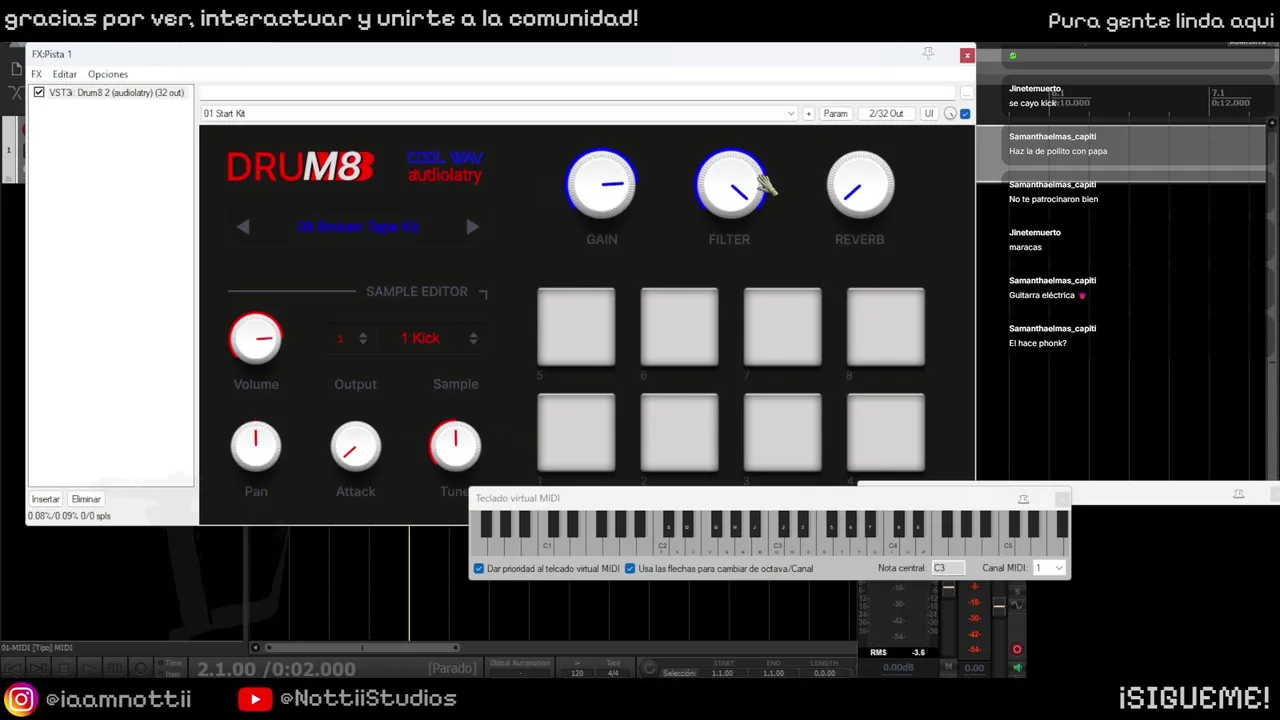Click the green speaker monitor icon in mixer
Screen dimensions: 1280x720
tap(1017, 667)
